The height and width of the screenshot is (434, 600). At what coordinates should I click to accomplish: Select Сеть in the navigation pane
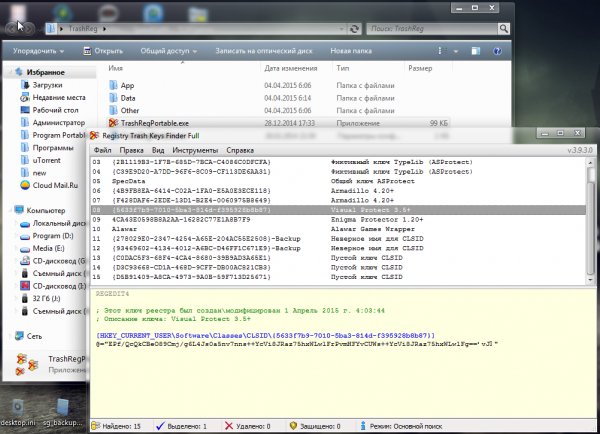click(34, 336)
